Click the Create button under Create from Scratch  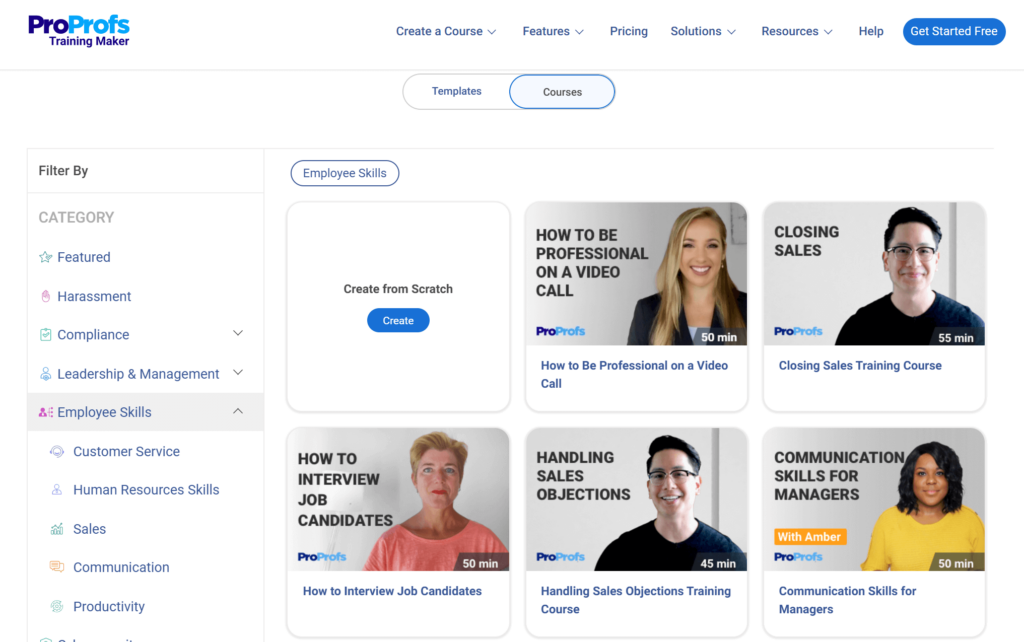[x=398, y=321]
